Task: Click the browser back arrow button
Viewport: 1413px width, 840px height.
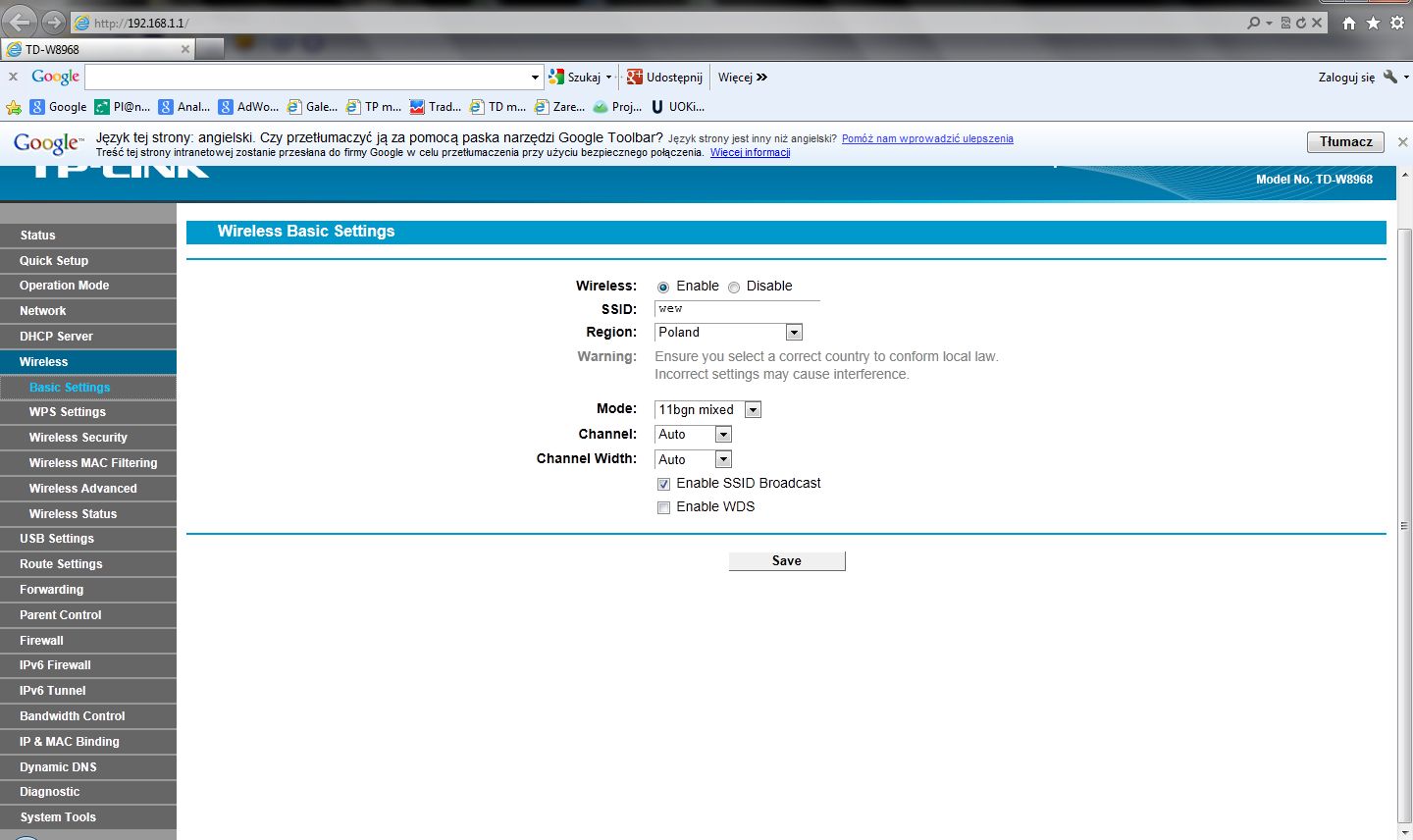Action: (x=22, y=22)
